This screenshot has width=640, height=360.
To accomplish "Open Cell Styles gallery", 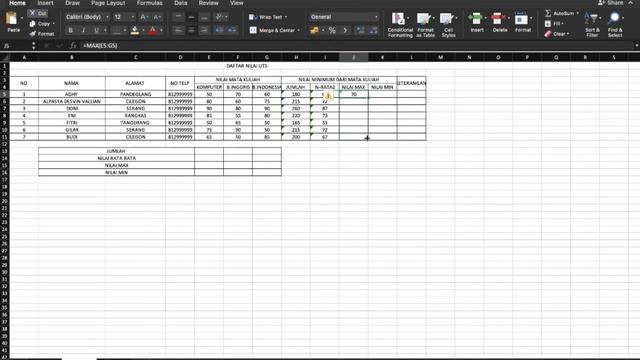I will click(448, 25).
